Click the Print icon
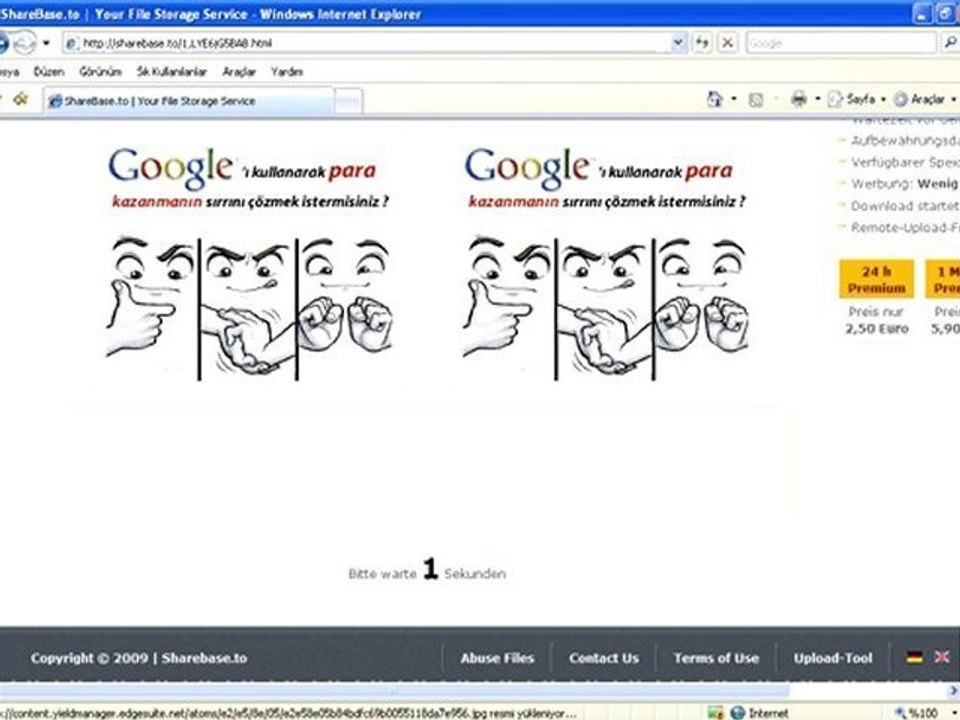This screenshot has height=720, width=960. pyautogui.click(x=798, y=99)
